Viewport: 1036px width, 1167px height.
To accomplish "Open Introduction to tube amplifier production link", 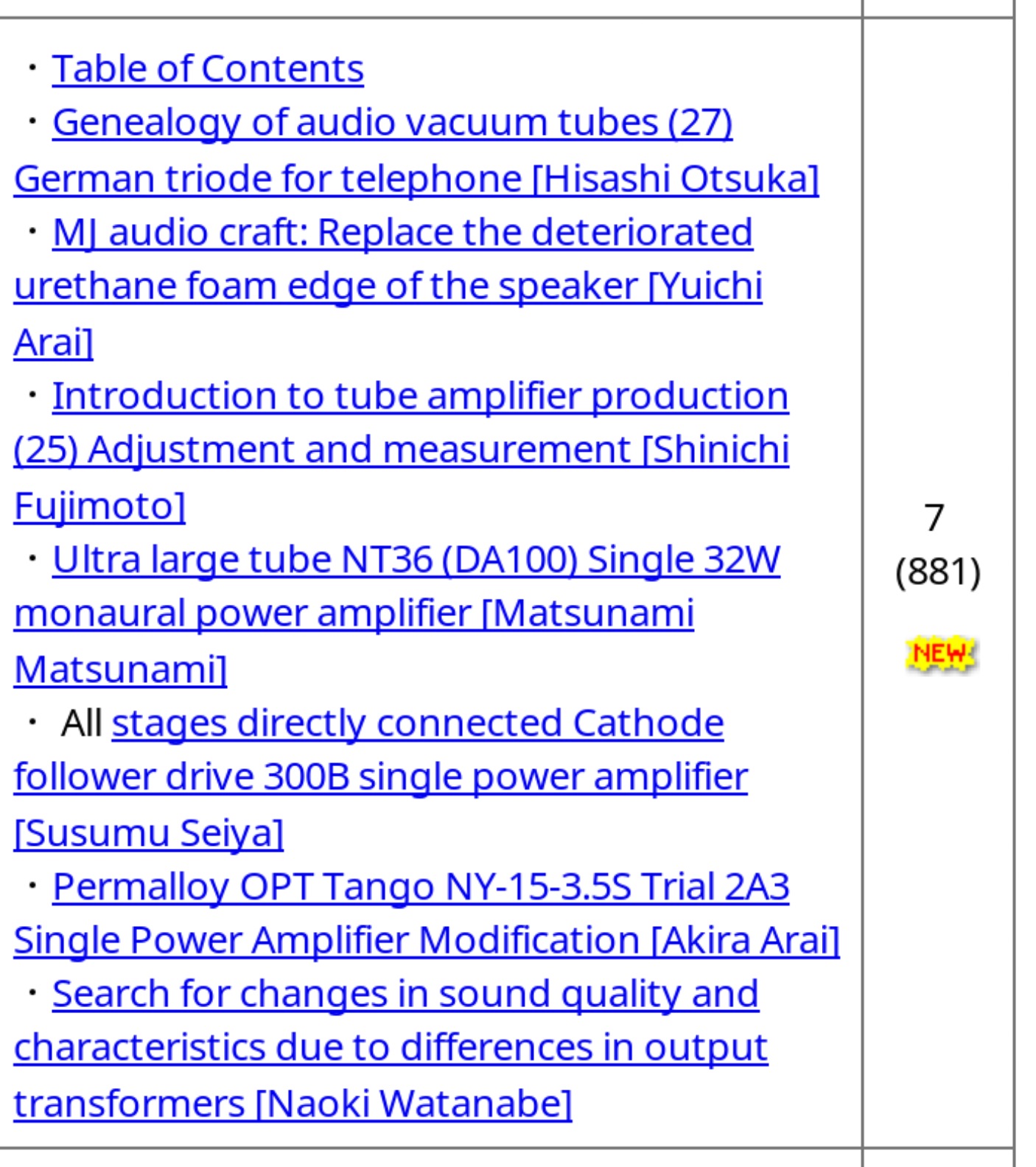I will pyautogui.click(x=420, y=396).
